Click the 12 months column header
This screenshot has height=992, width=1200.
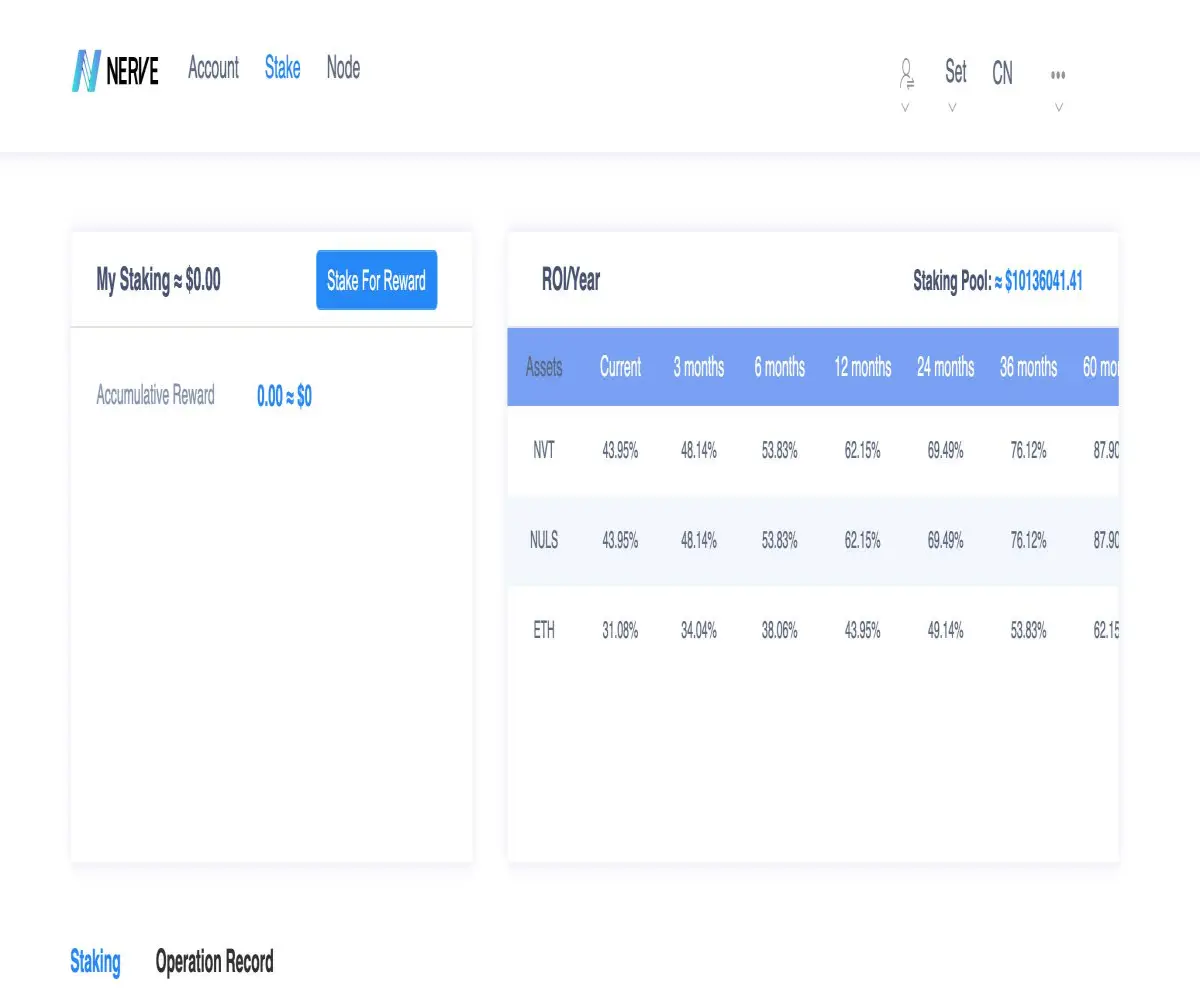pyautogui.click(x=862, y=367)
